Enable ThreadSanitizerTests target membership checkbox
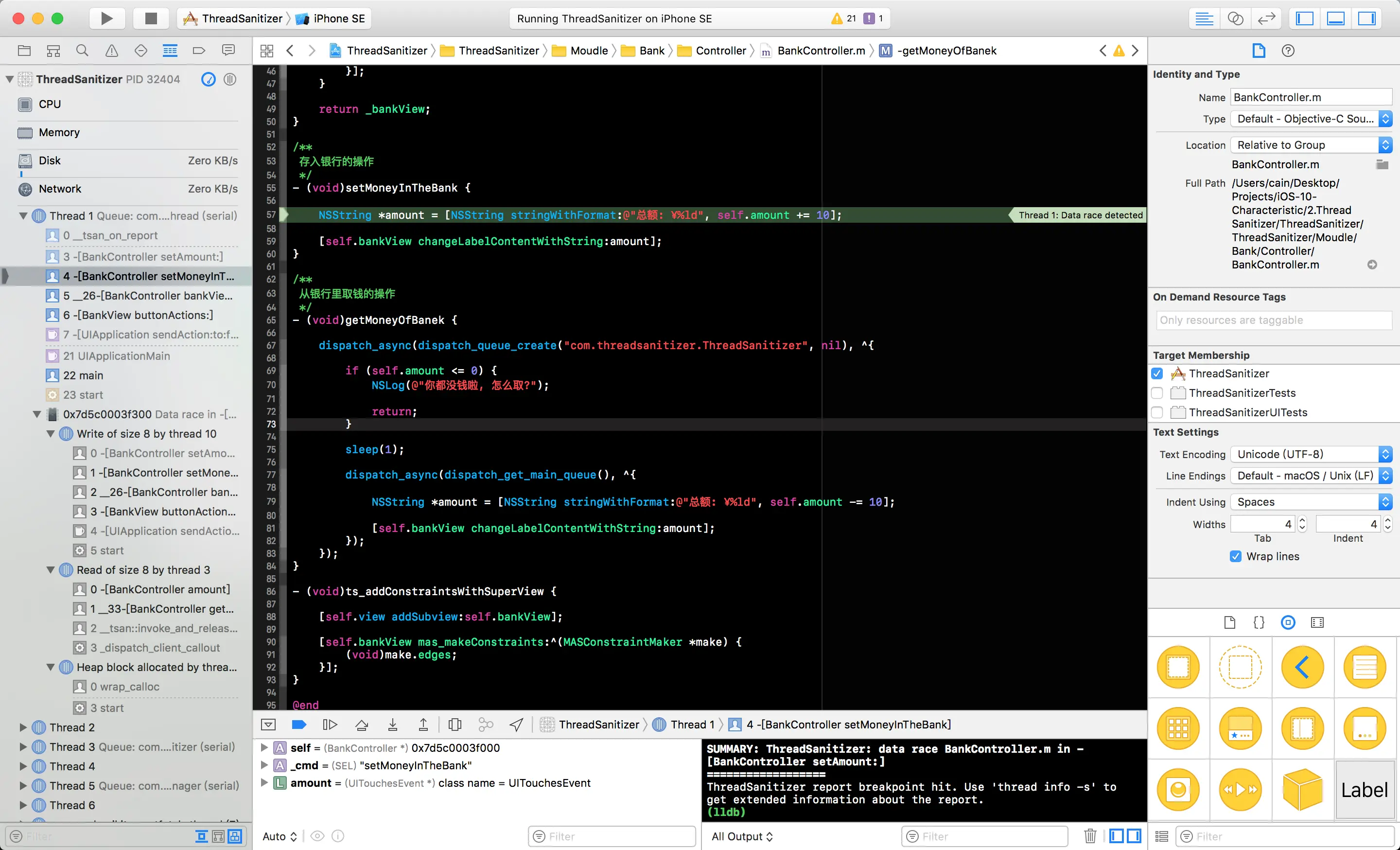This screenshot has height=850, width=1400. coord(1157,393)
